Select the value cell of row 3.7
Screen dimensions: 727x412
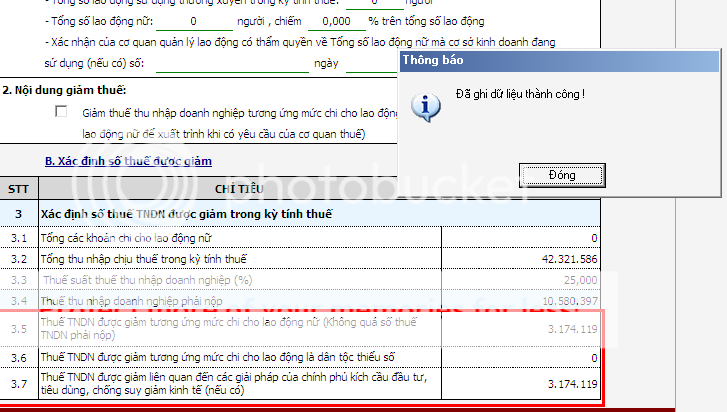(x=521, y=384)
